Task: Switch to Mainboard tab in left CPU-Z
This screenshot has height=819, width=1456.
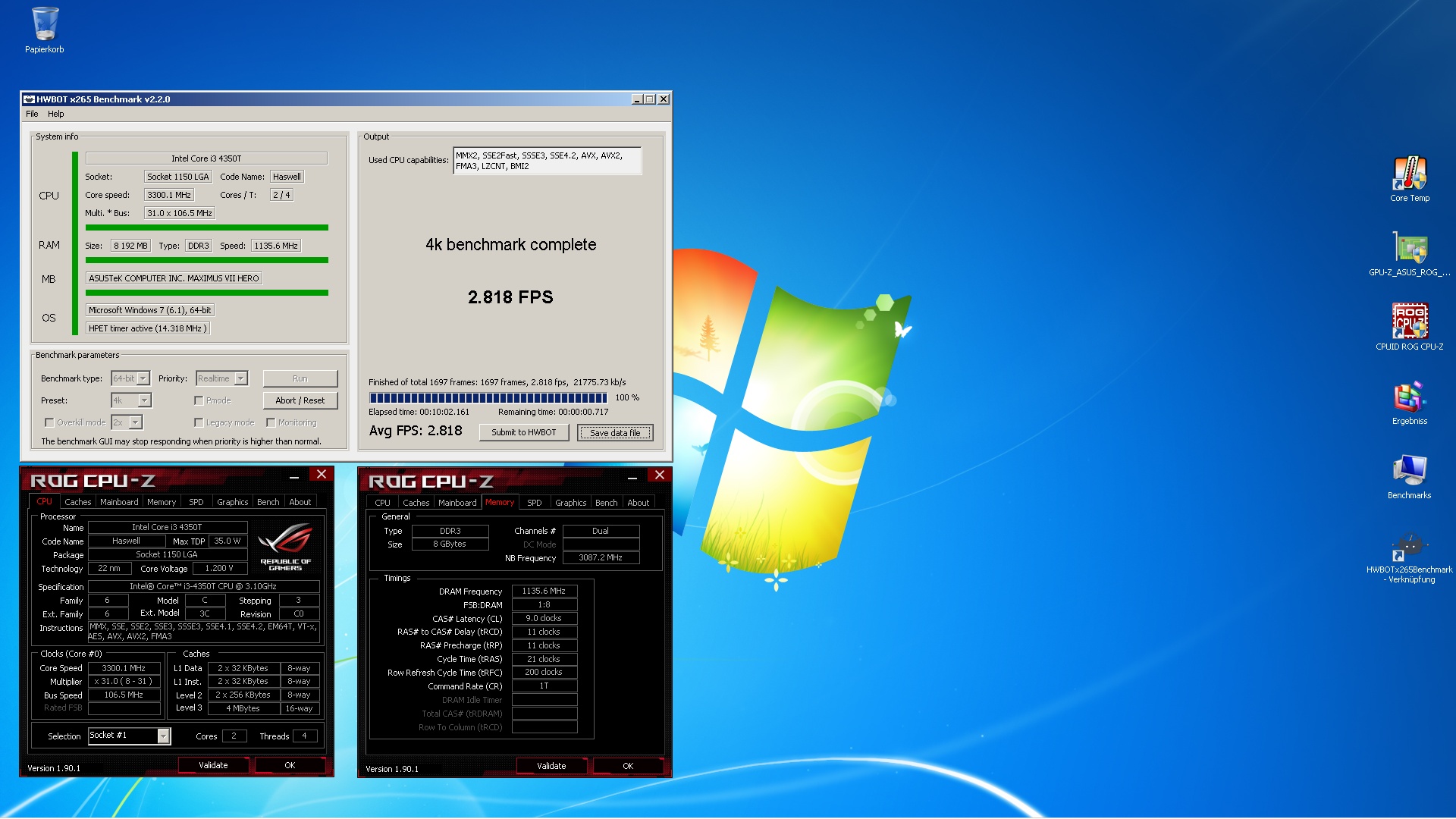Action: pos(119,502)
